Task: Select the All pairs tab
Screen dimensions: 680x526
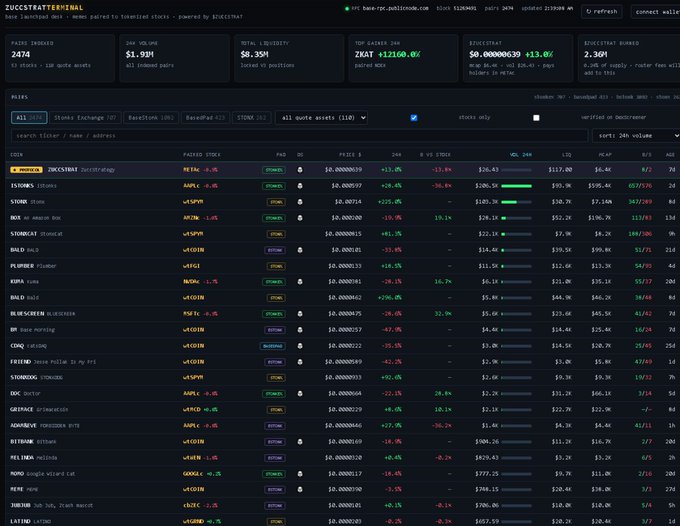Action: click(29, 118)
